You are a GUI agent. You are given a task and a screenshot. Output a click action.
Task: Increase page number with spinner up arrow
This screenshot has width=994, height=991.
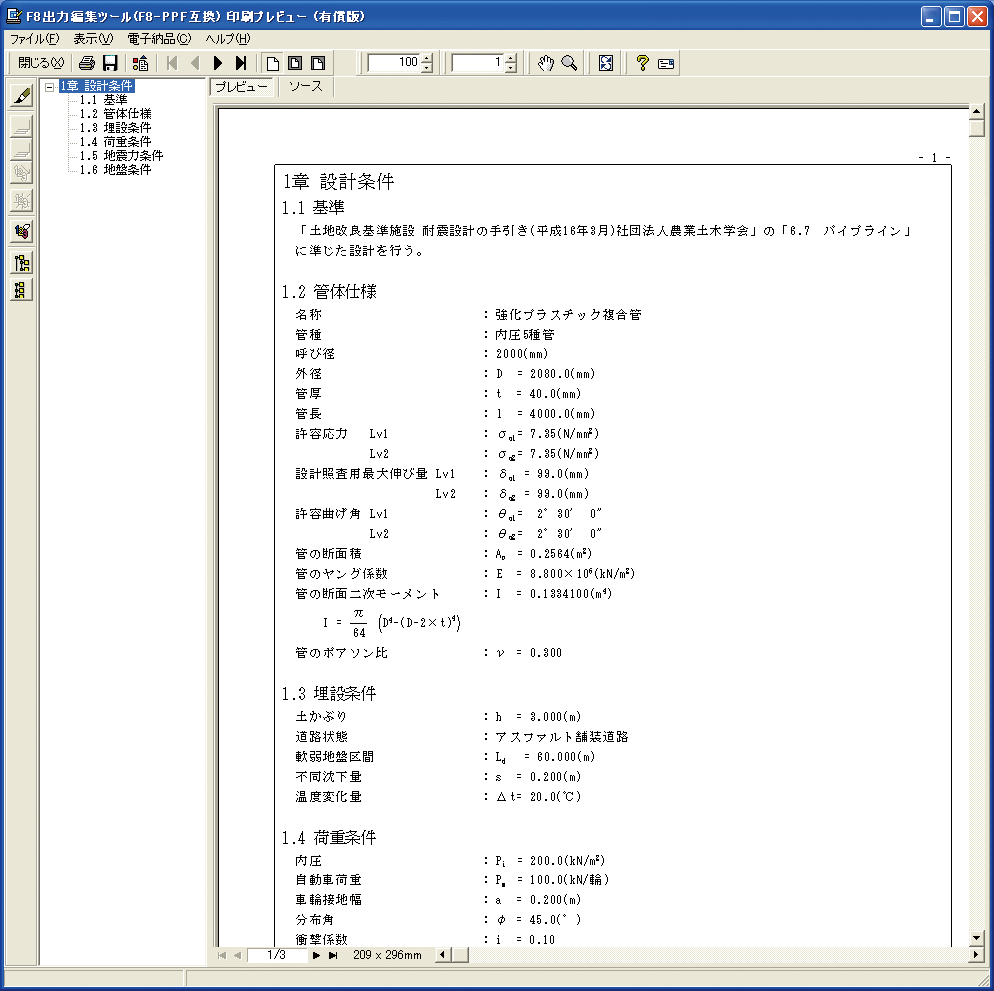coord(511,58)
